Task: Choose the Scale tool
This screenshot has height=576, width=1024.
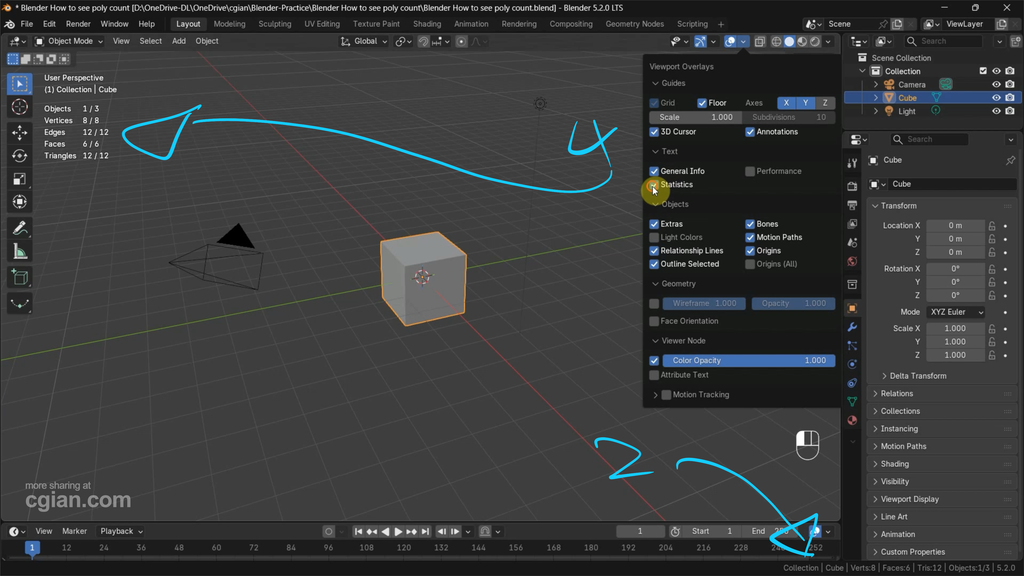Action: [20, 179]
